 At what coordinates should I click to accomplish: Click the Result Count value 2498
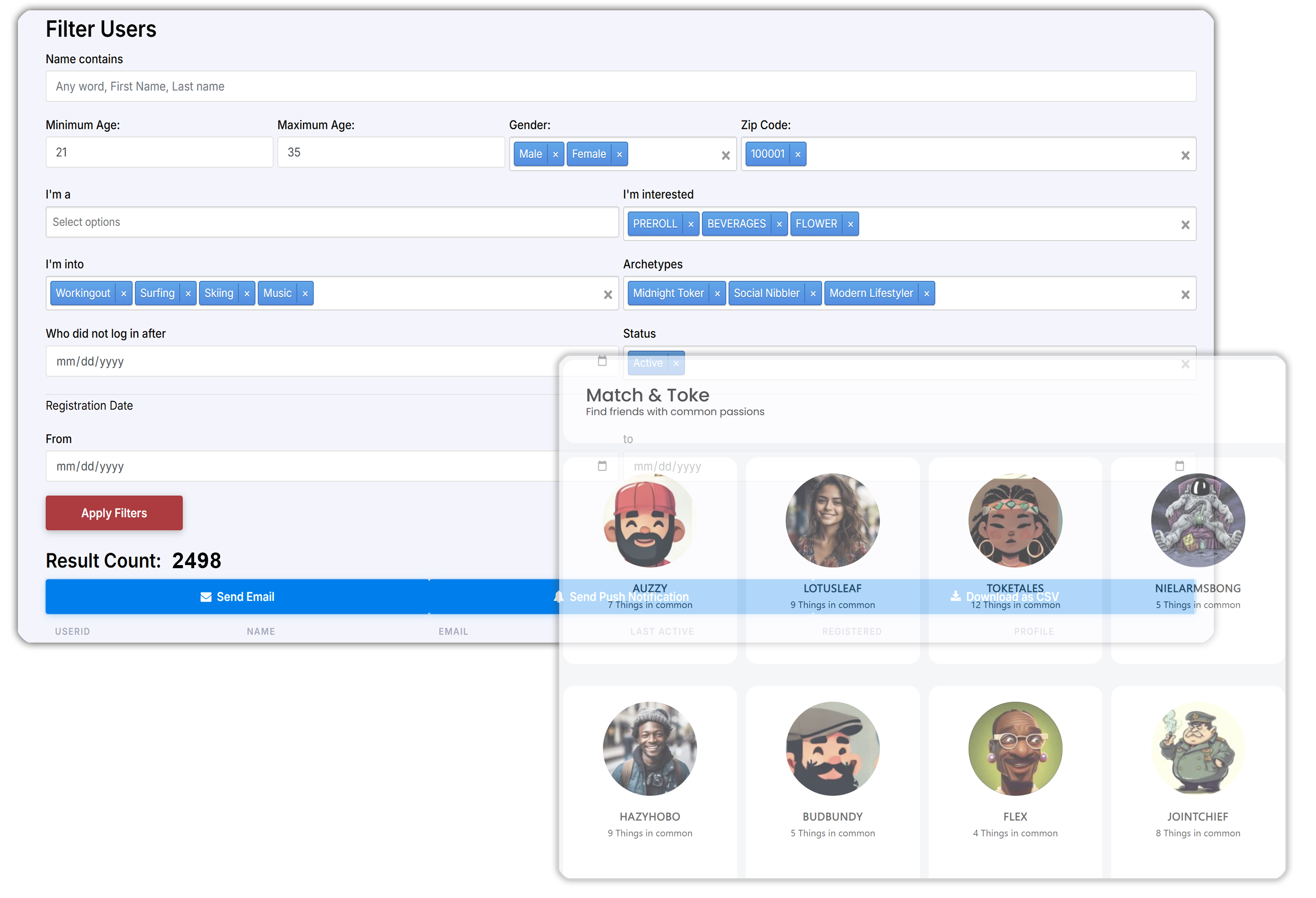pos(197,561)
